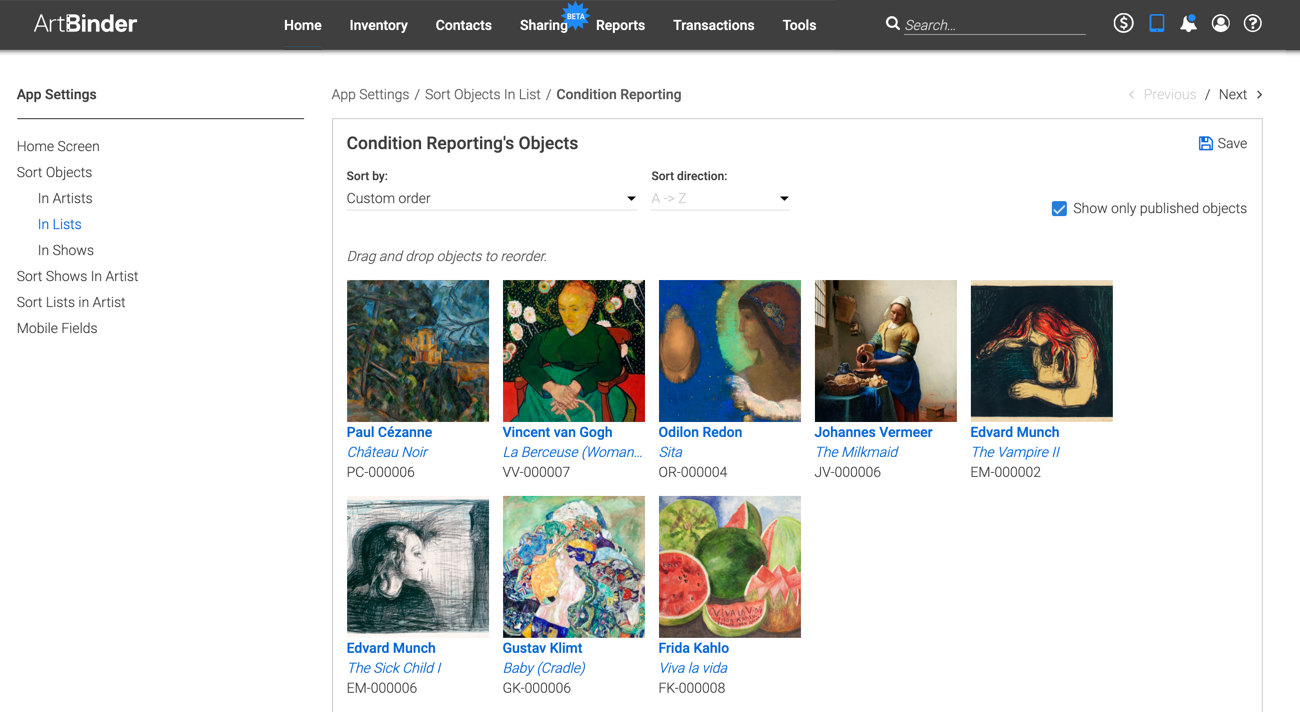Click the Sort Objects In List breadcrumb
Viewport: 1300px width, 712px height.
(x=482, y=94)
